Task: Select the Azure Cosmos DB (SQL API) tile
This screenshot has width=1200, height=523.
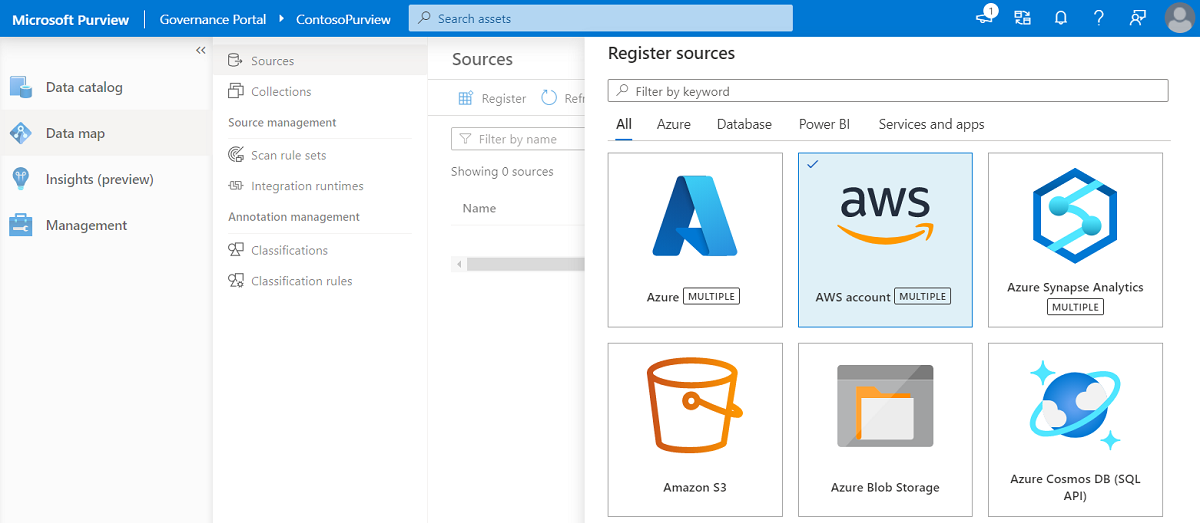Action: 1075,429
